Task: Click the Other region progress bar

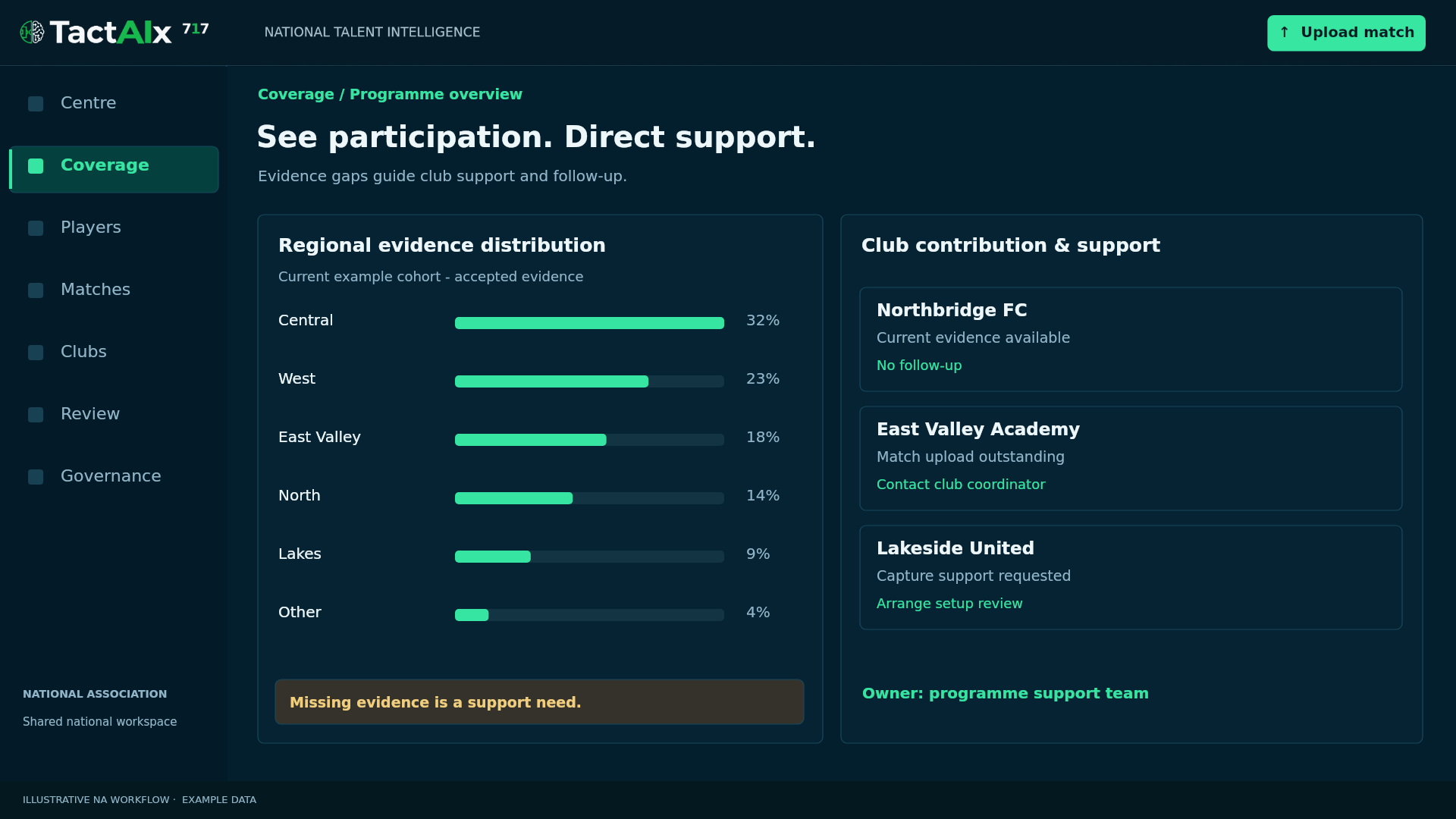Action: 589,615
